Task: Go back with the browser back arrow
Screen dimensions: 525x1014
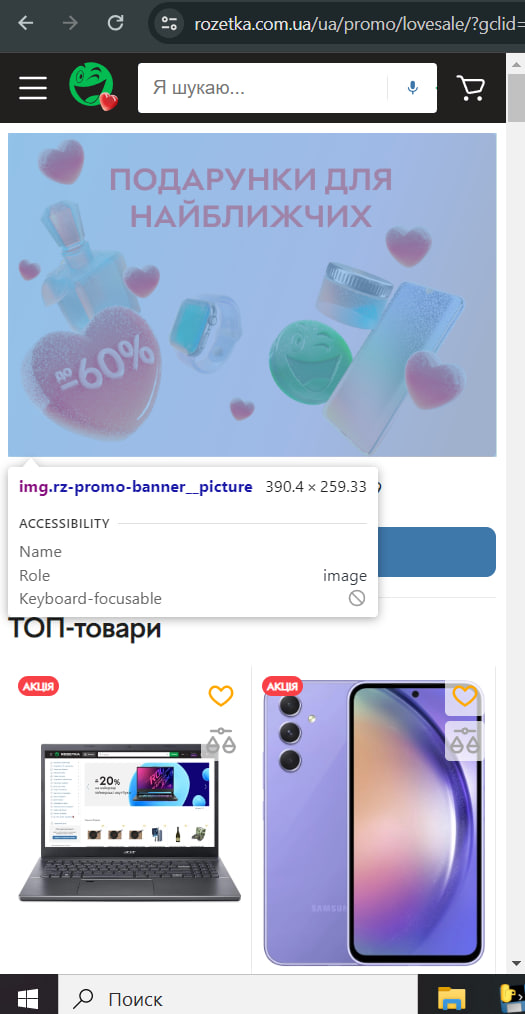Action: (x=26, y=24)
